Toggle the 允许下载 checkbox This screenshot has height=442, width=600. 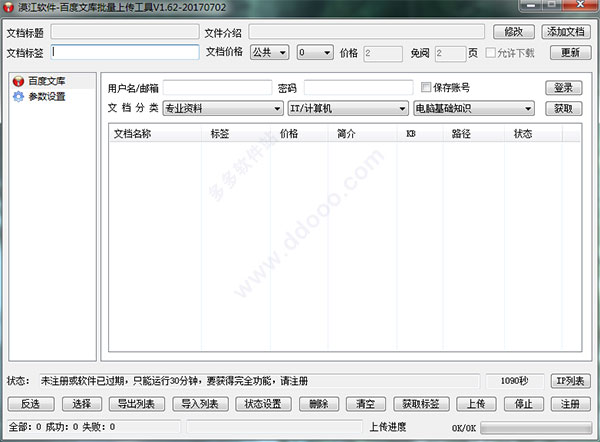pyautogui.click(x=490, y=52)
